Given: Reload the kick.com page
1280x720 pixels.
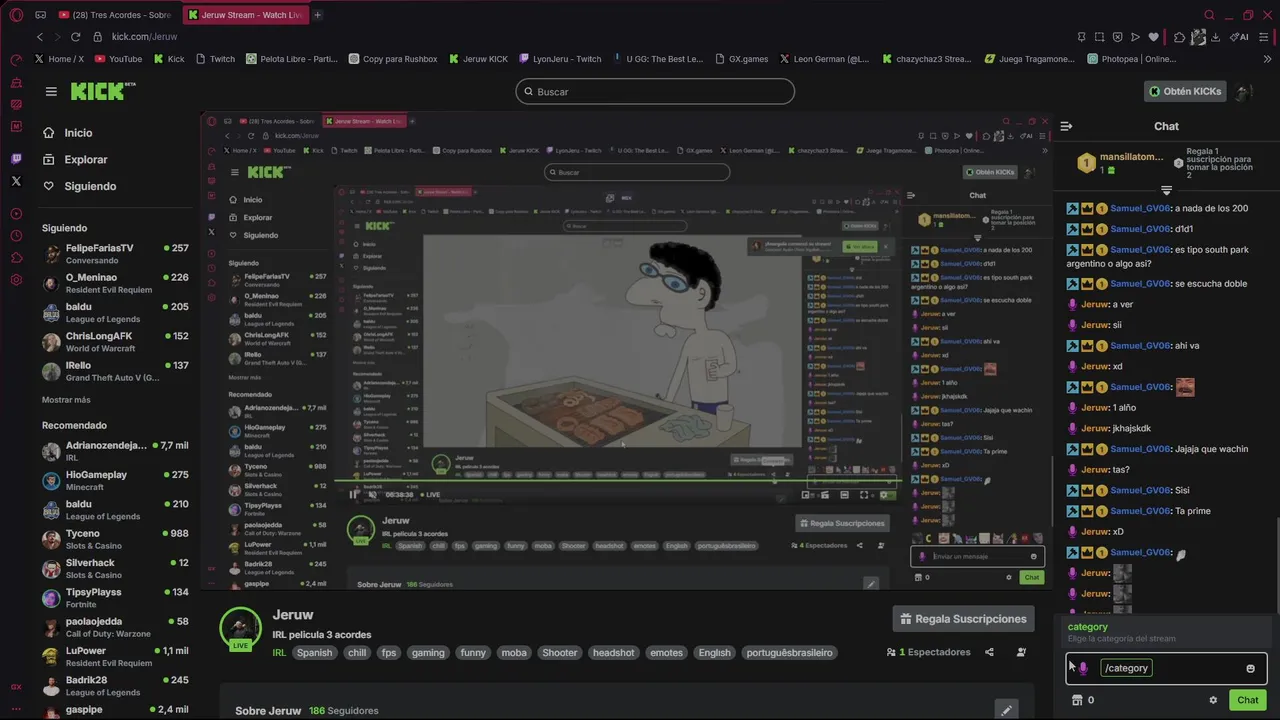Looking at the screenshot, I should pyautogui.click(x=75, y=37).
